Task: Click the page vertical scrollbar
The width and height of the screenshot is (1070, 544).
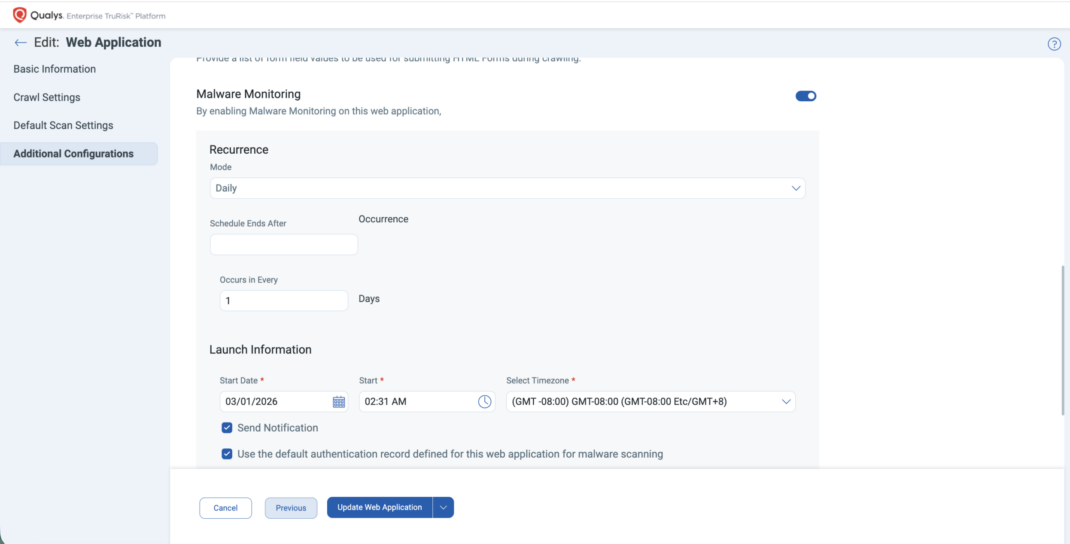Action: coord(1062,340)
